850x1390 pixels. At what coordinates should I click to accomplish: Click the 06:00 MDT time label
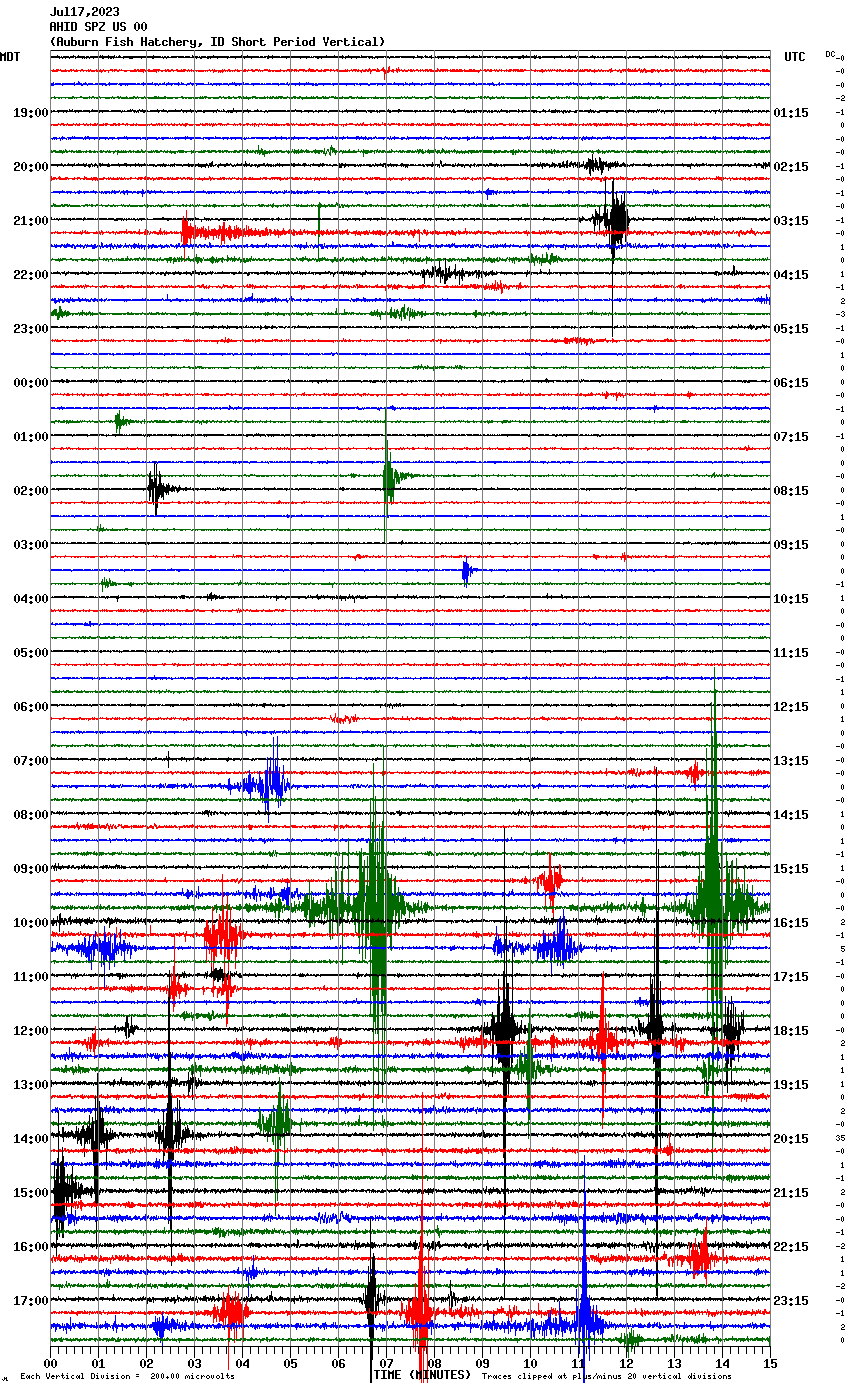pos(31,707)
